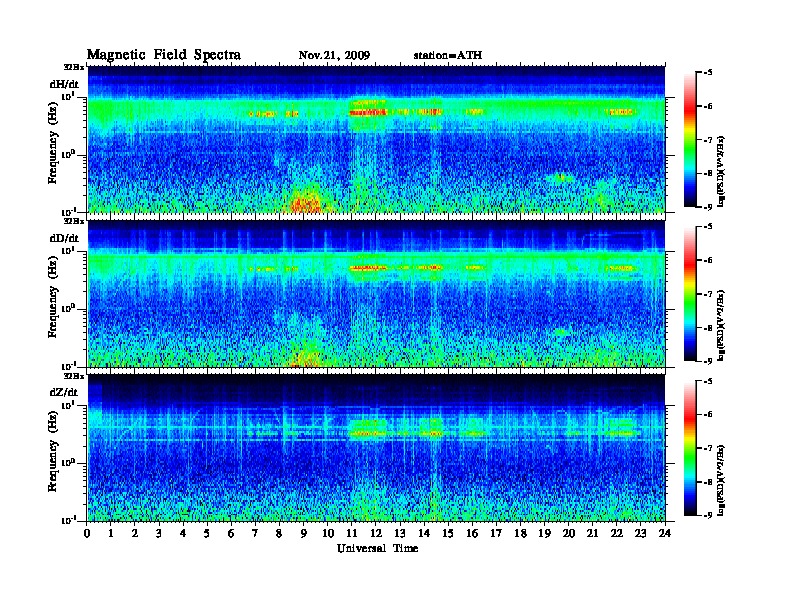The image size is (792, 612).
Task: Select the dH/dt panel label
Action: tap(64, 84)
